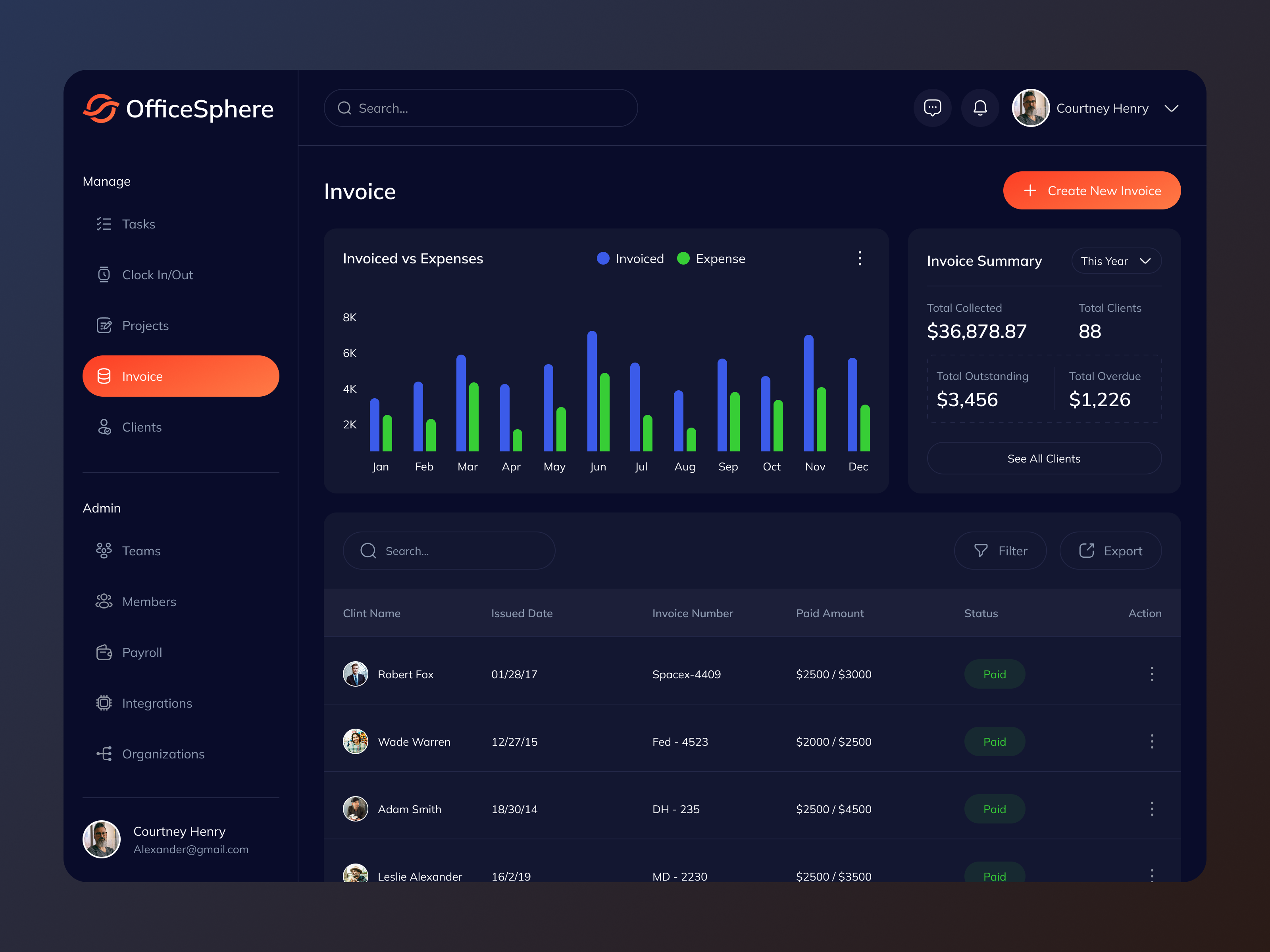Select the Tasks icon in the sidebar
Viewport: 1270px width, 952px height.
click(x=104, y=225)
